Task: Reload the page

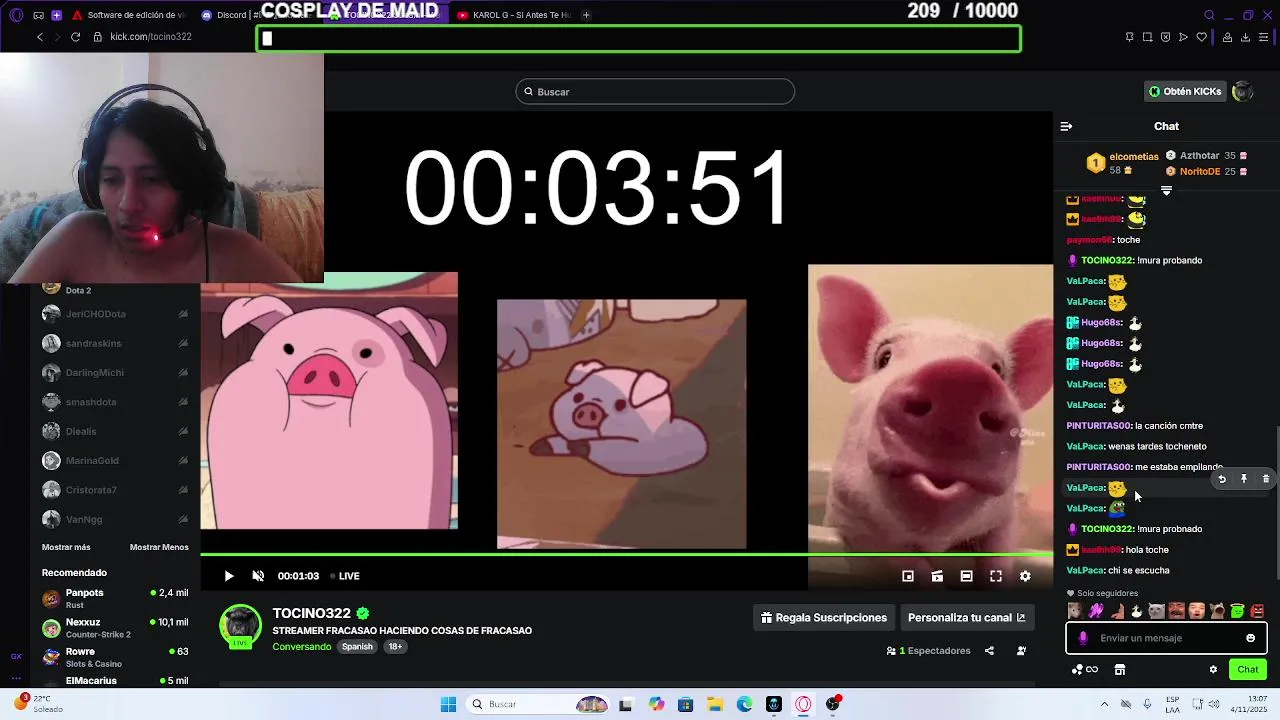Action: pos(75,37)
